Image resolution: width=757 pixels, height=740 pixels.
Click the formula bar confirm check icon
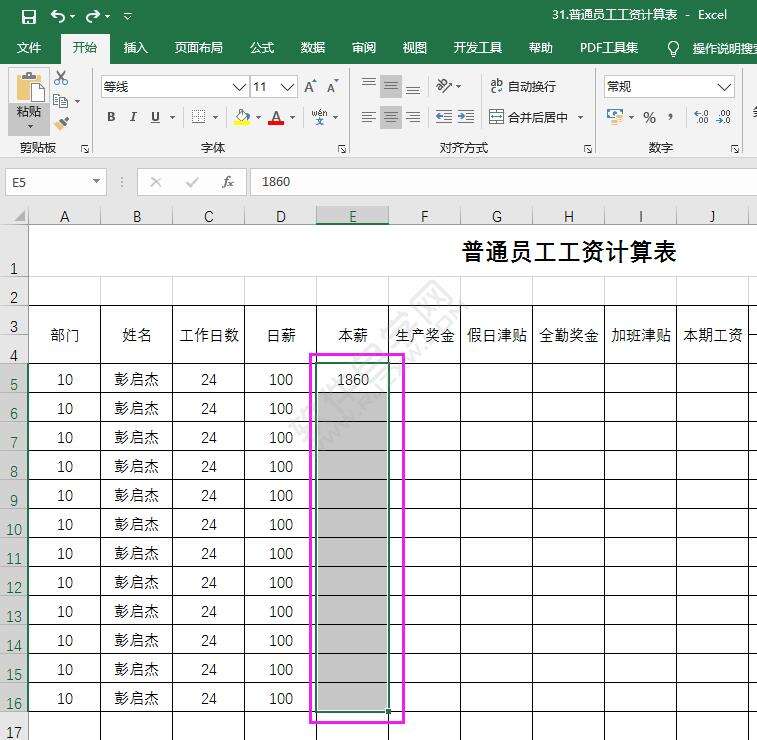pyautogui.click(x=192, y=182)
